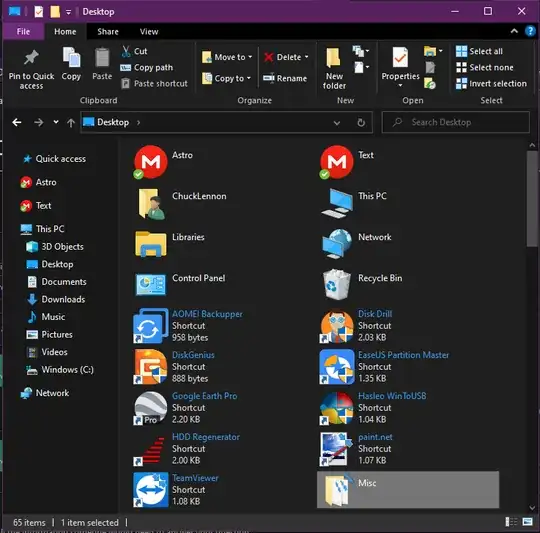Viewport: 540px width, 533px height.
Task: Open the Move to dropdown
Action: 227,57
